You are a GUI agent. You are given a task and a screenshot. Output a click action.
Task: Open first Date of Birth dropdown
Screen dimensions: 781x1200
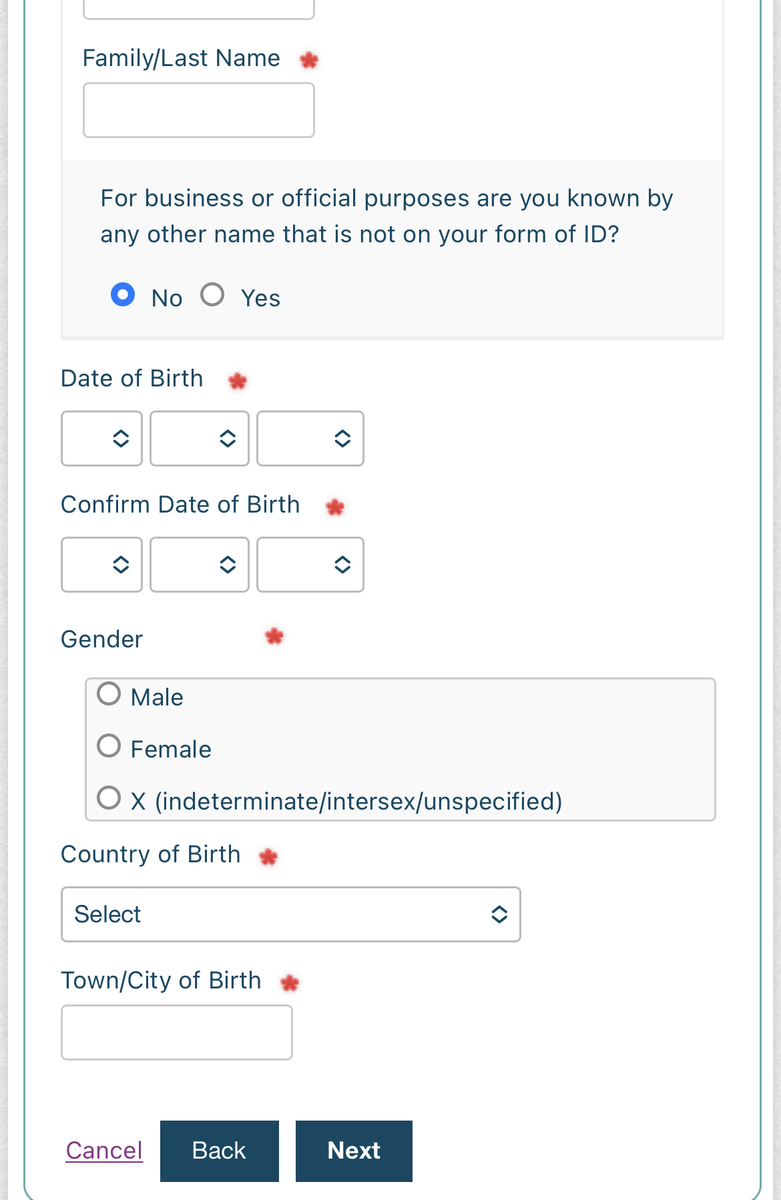[101, 438]
